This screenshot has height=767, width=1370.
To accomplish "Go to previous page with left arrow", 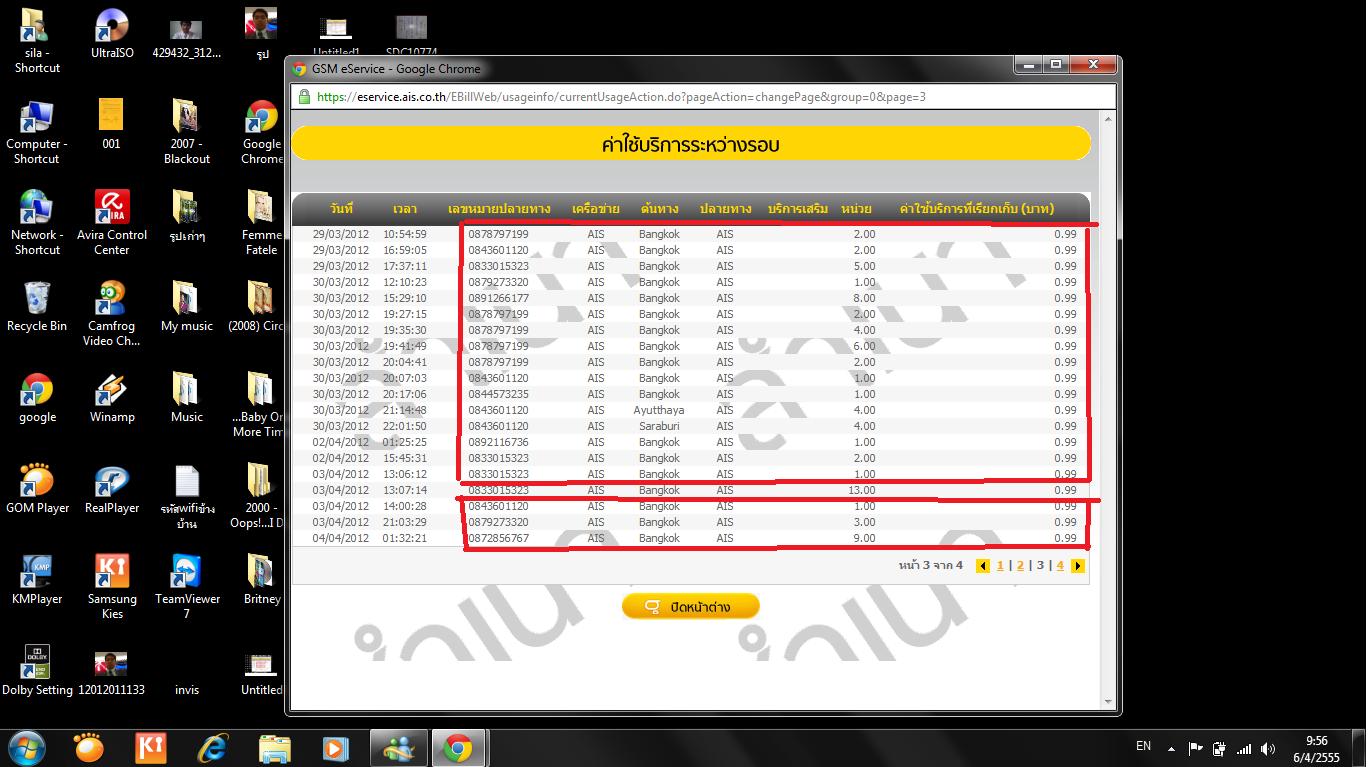I will pyautogui.click(x=983, y=566).
